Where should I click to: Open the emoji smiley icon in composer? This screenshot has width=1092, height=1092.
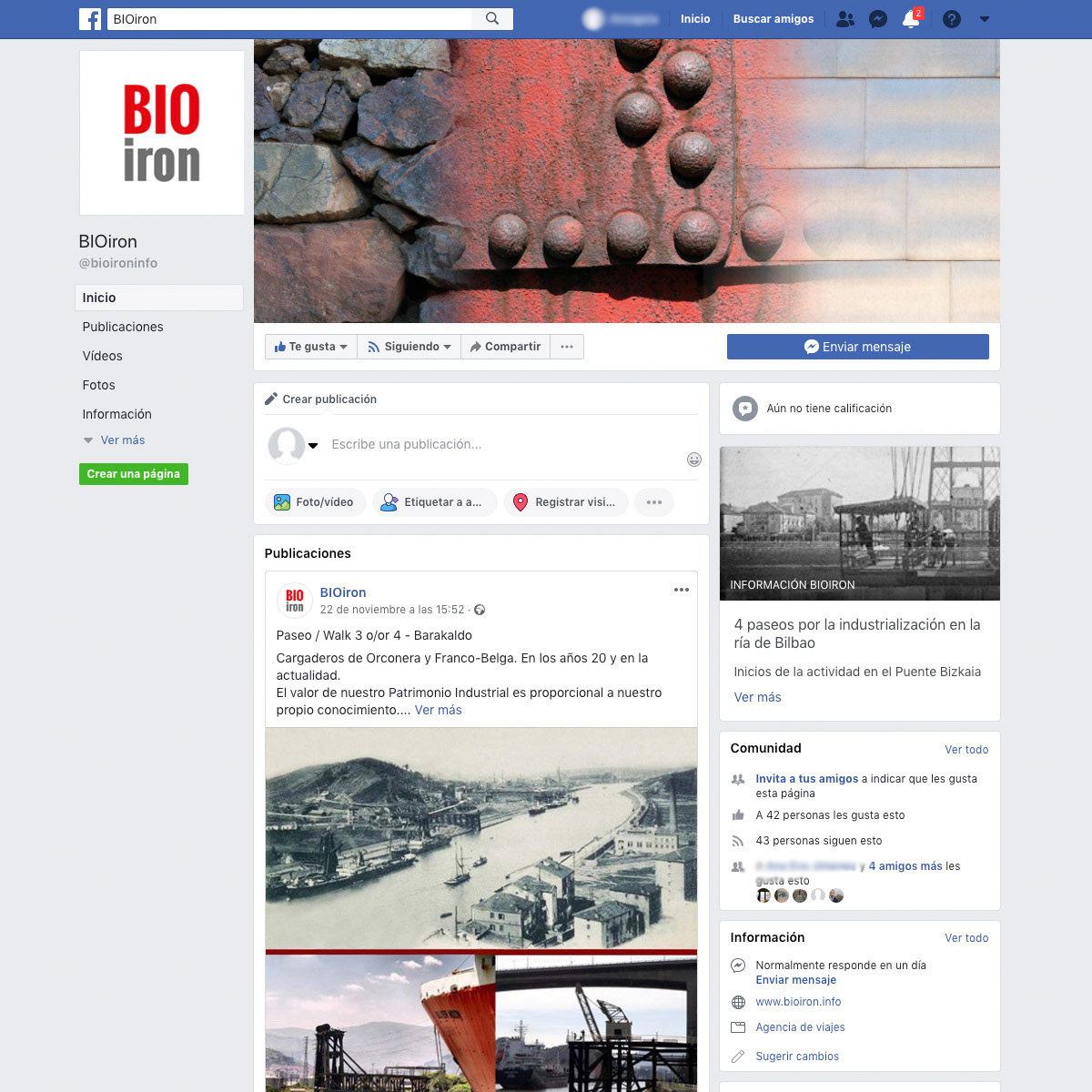693,460
